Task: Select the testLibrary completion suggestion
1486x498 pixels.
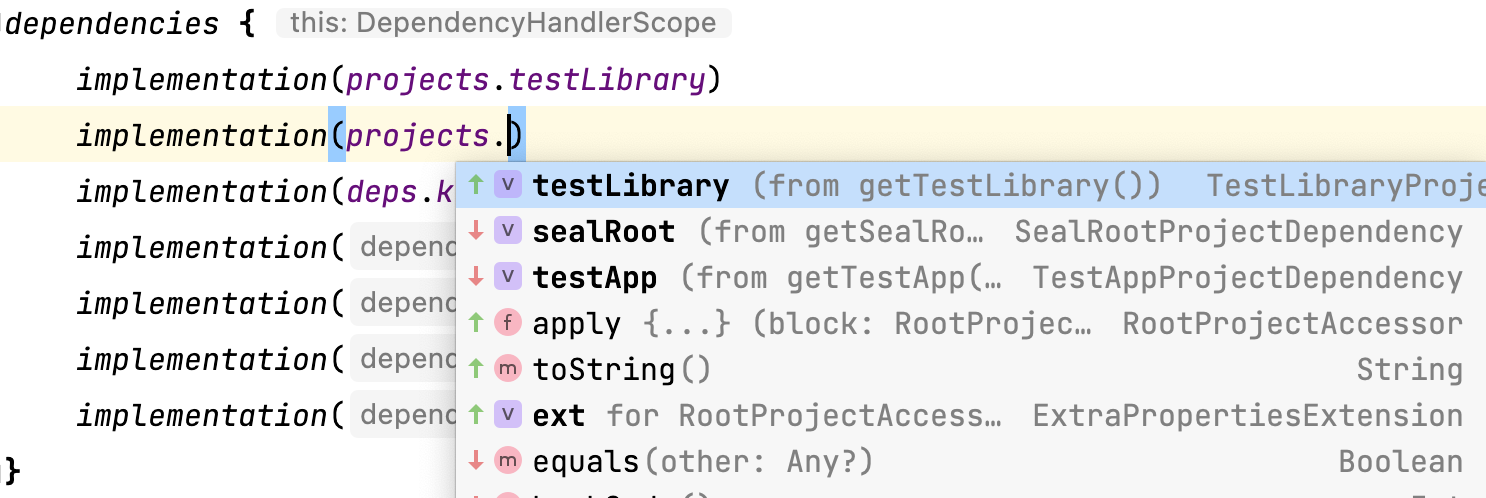Action: point(971,185)
